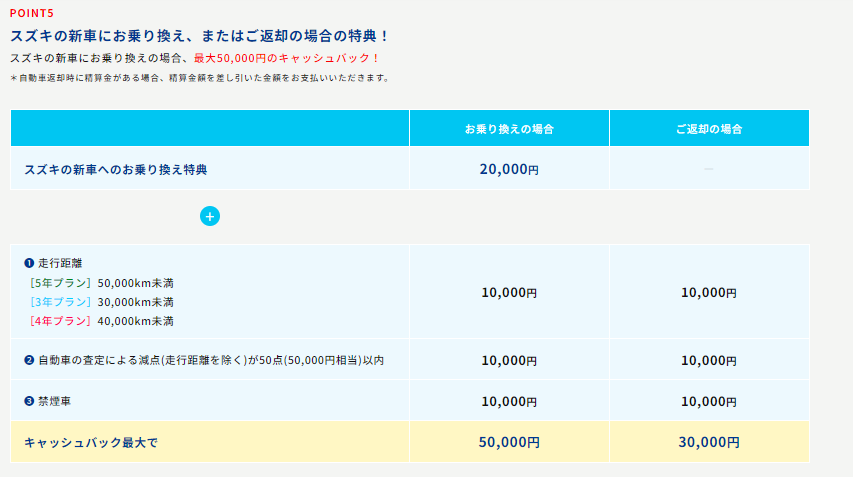
Task: Click red text 最大50,000円のキャッシュバック！
Action: [287, 58]
